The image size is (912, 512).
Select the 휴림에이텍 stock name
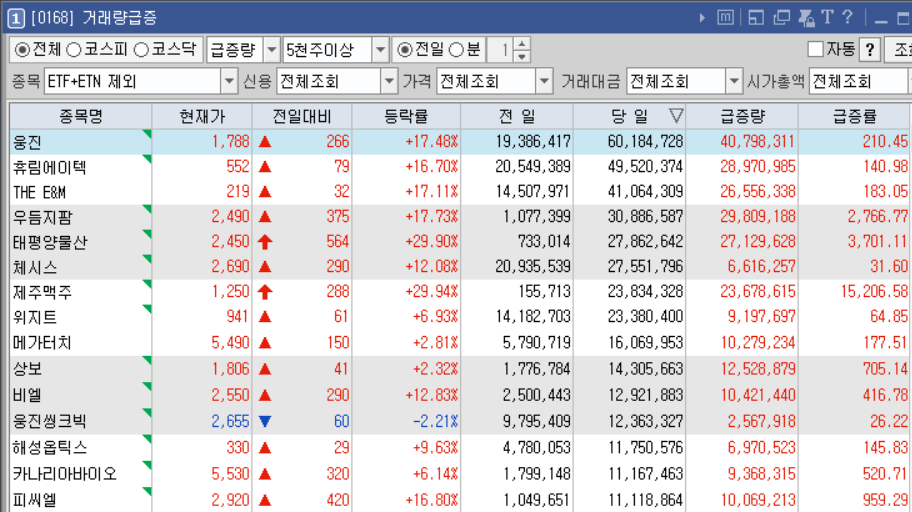[x=49, y=168]
